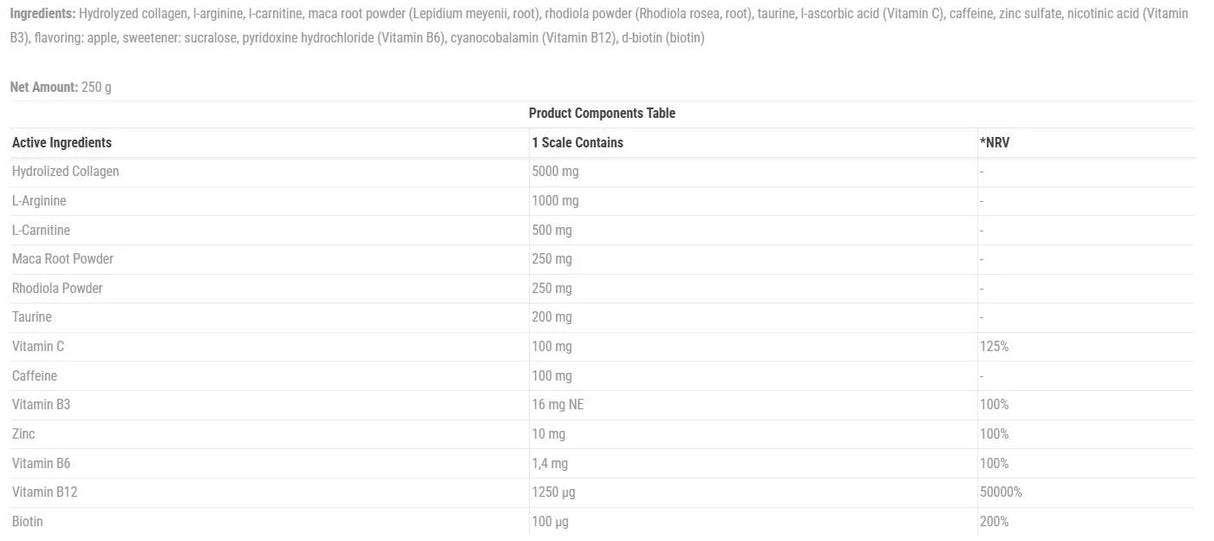The height and width of the screenshot is (541, 1214).
Task: Click the L-Arginine ingredient cell
Action: pos(39,201)
